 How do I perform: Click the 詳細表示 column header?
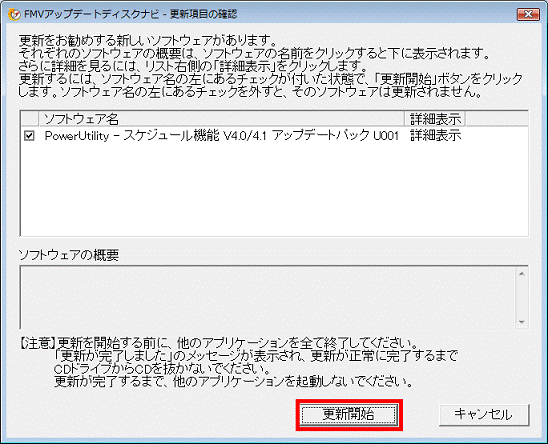point(435,119)
